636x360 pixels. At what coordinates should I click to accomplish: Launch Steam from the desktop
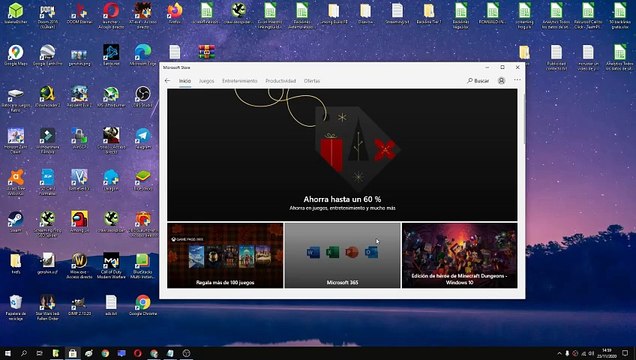(15, 222)
